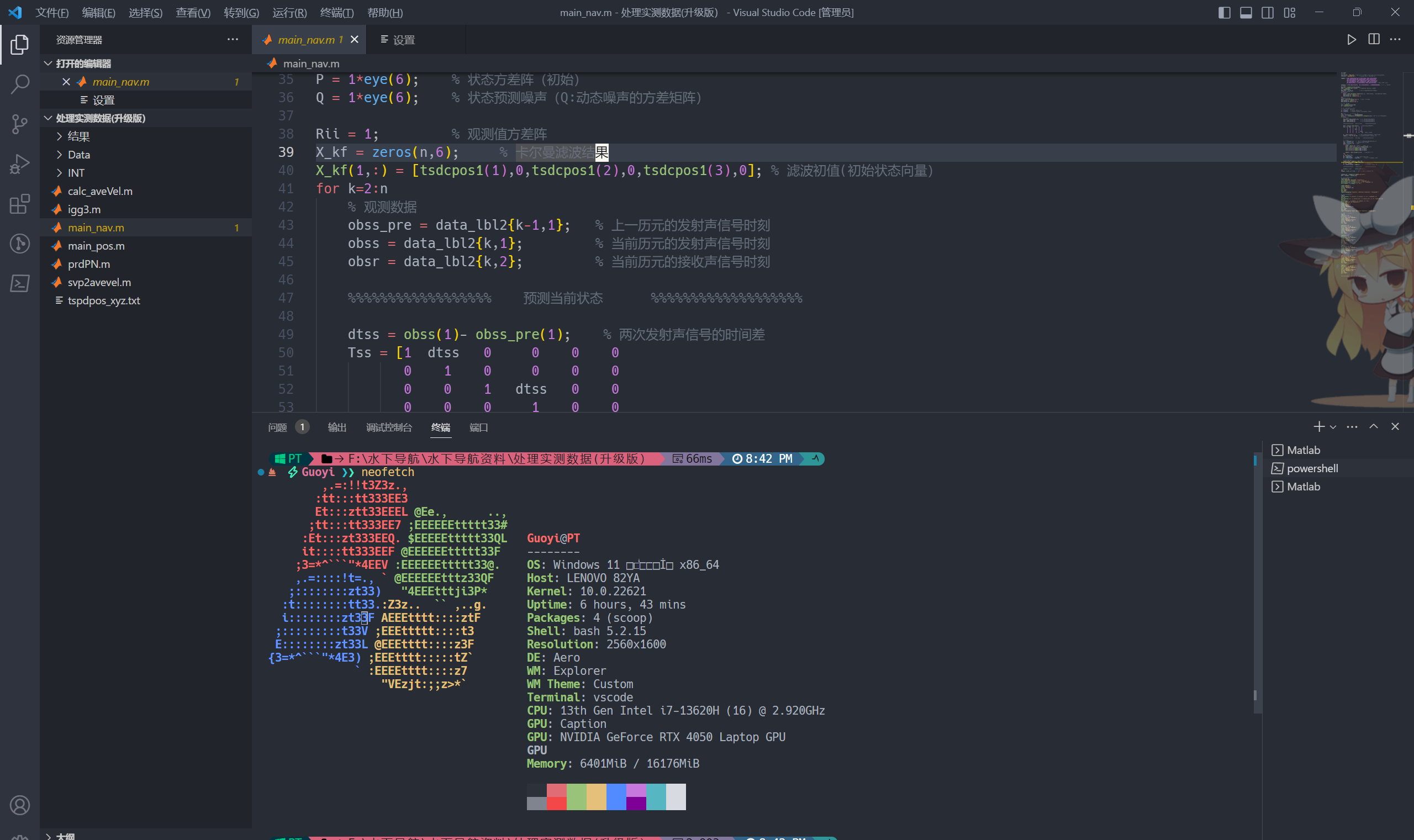Expand the 结果 folder
The image size is (1414, 840).
point(146,136)
